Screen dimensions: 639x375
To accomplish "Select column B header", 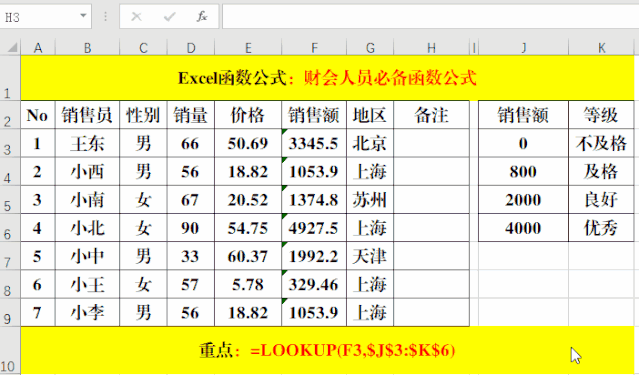I will (x=87, y=48).
